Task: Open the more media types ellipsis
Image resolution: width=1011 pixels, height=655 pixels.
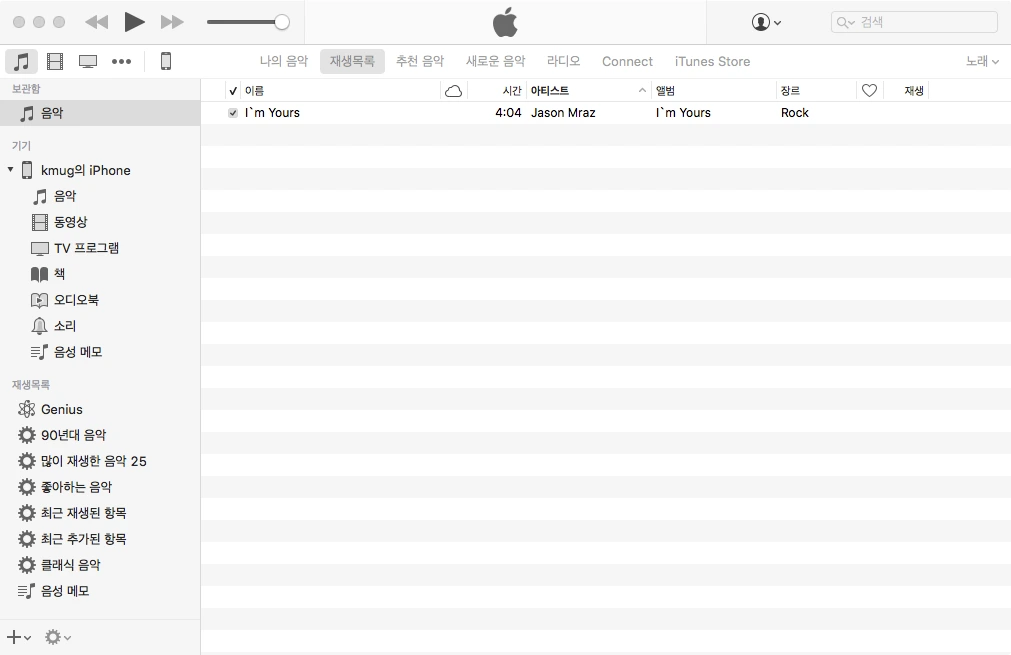Action: click(x=121, y=61)
